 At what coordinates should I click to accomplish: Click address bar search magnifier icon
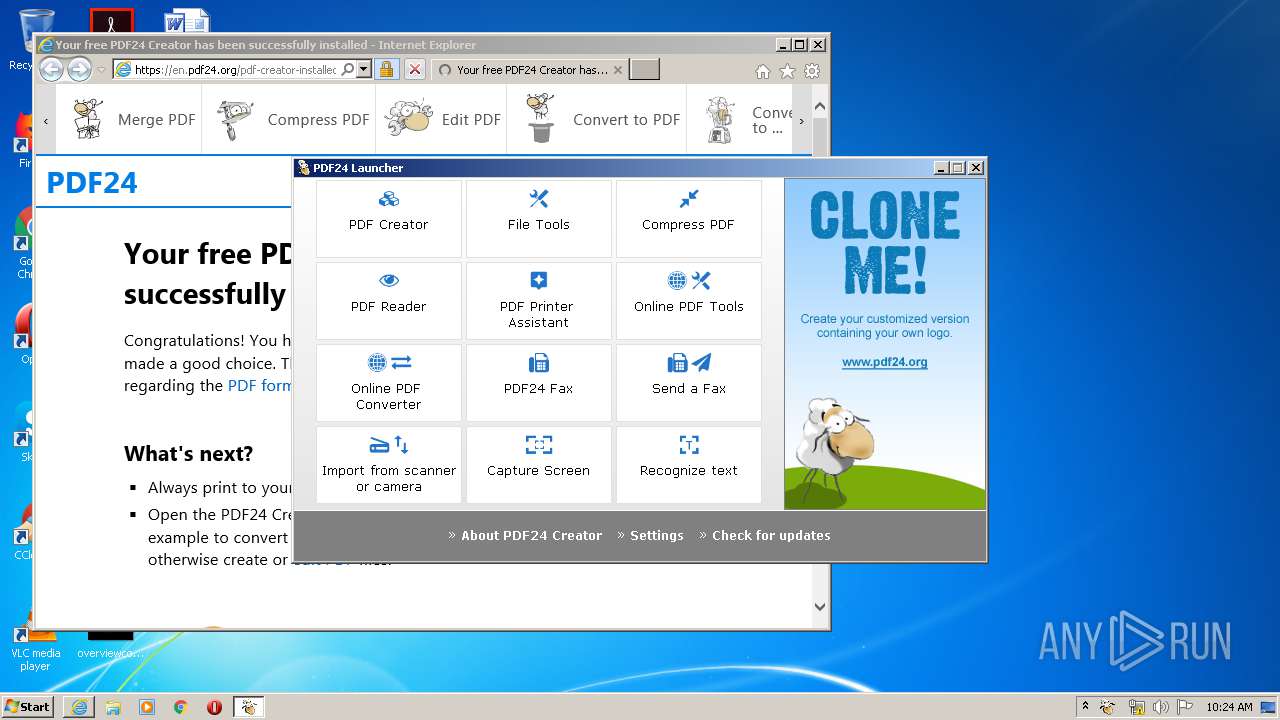(x=348, y=70)
